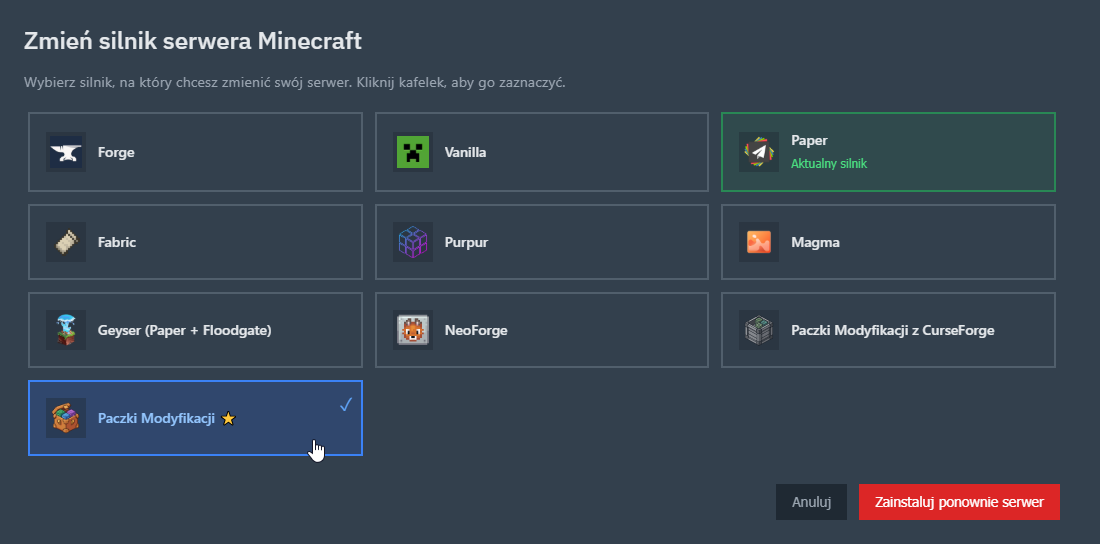This screenshot has height=544, width=1100.
Task: Click the Purpur purple cube icon
Action: 412,242
